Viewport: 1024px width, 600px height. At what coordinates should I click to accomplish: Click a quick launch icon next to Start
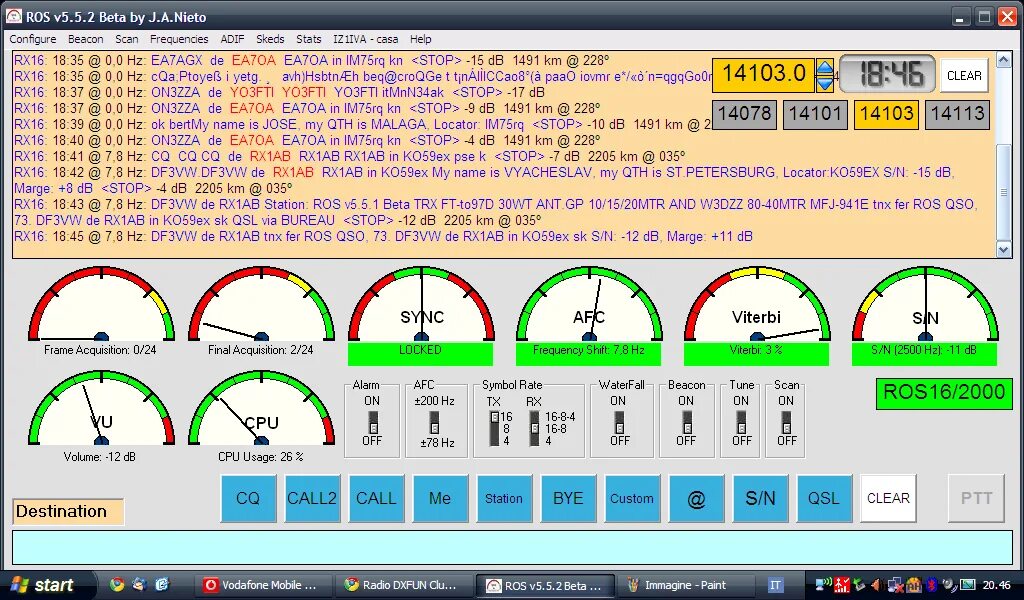click(118, 584)
